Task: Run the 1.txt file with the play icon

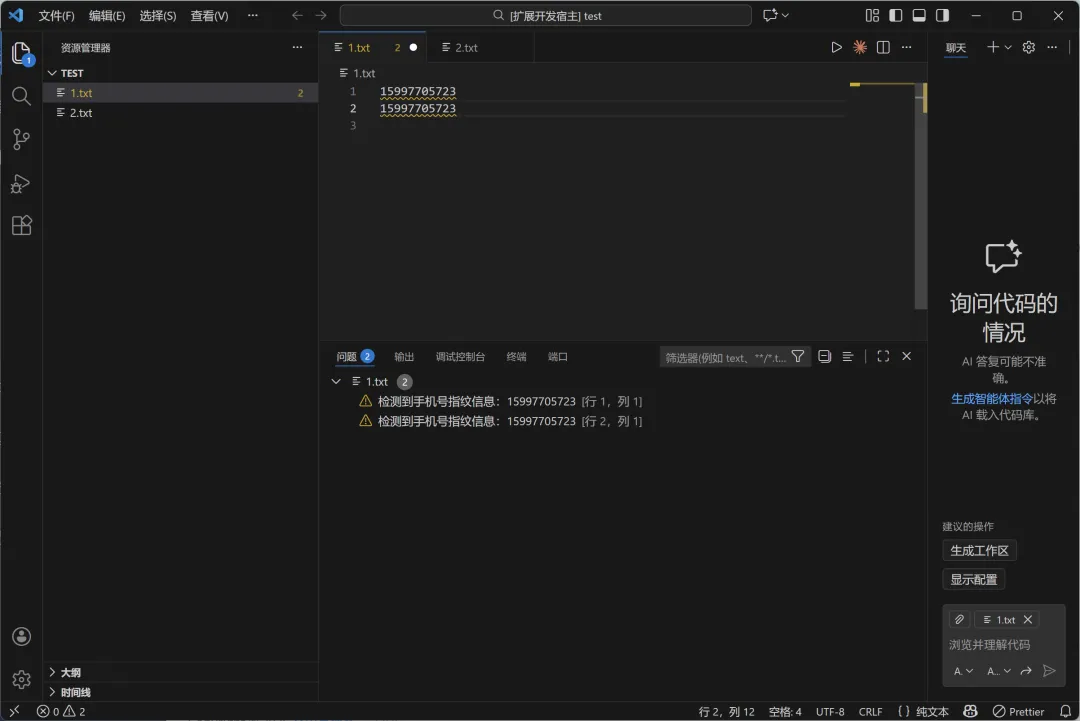Action: (837, 46)
